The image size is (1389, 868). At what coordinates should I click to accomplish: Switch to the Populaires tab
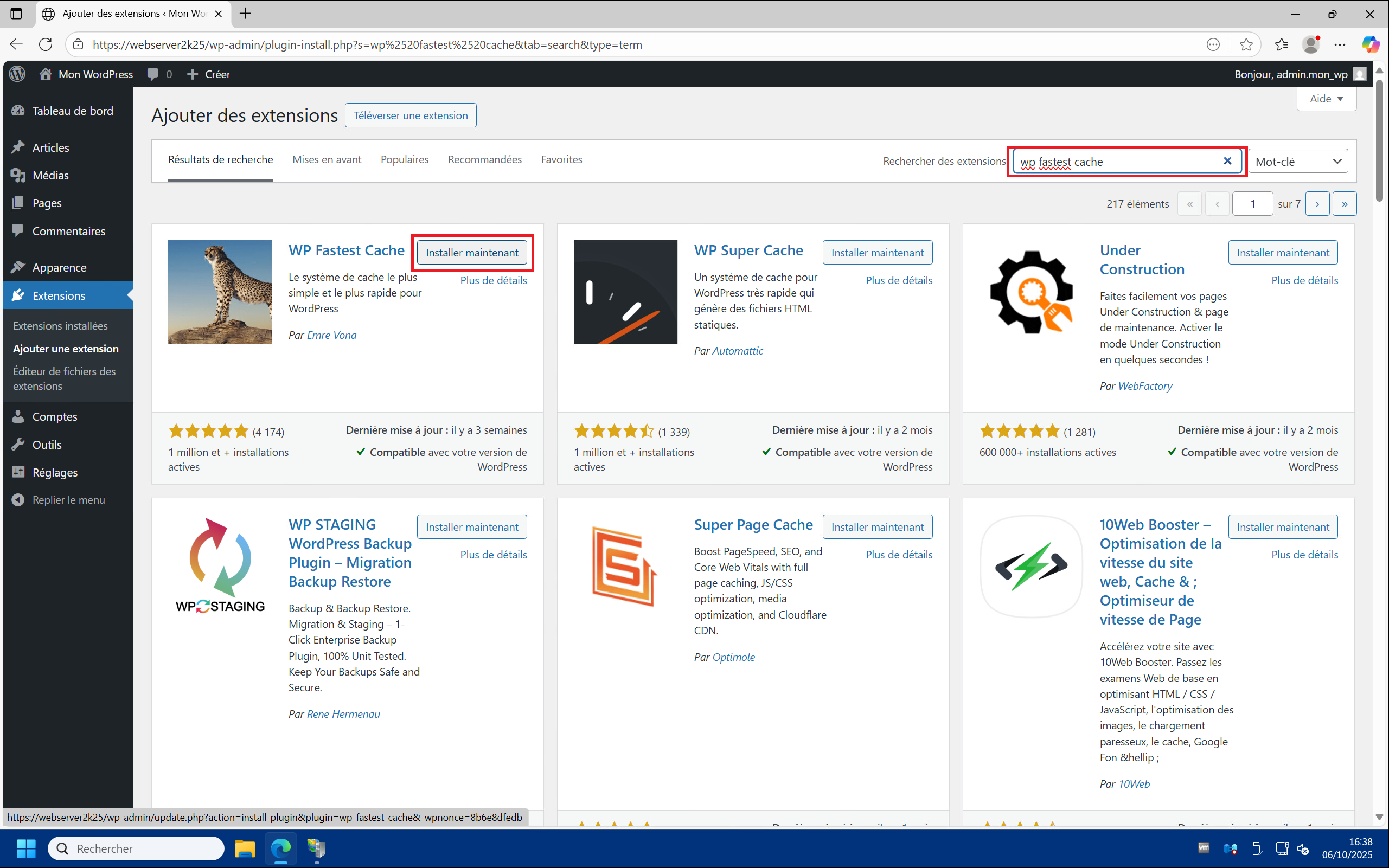pyautogui.click(x=404, y=159)
